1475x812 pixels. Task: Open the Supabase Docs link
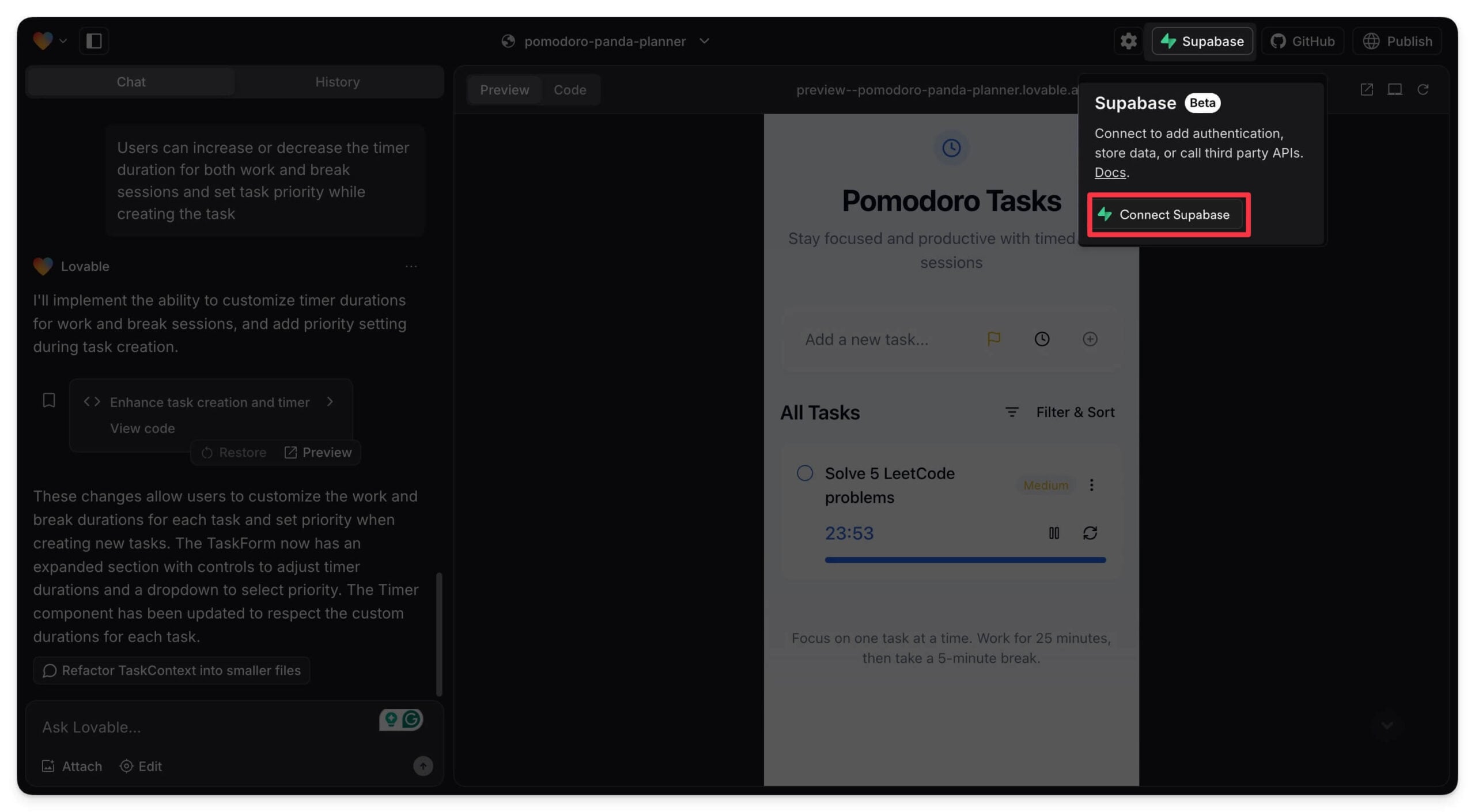(x=1110, y=172)
